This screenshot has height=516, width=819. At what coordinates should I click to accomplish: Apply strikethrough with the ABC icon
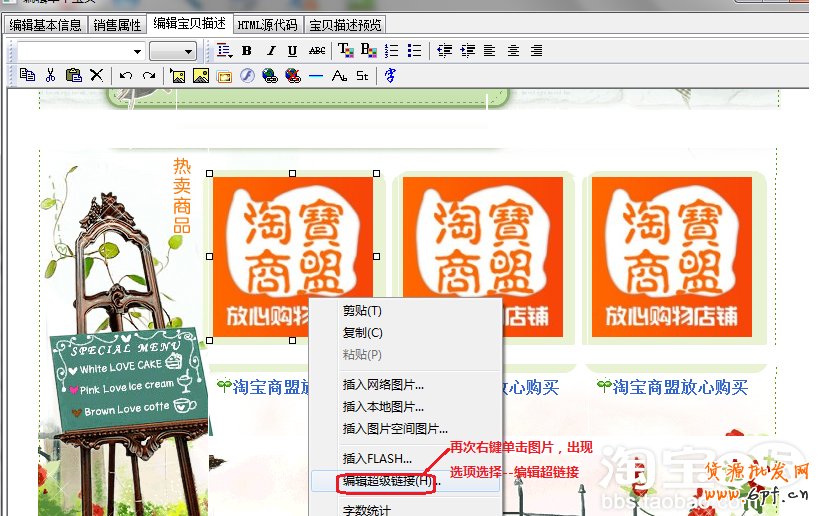tap(317, 51)
